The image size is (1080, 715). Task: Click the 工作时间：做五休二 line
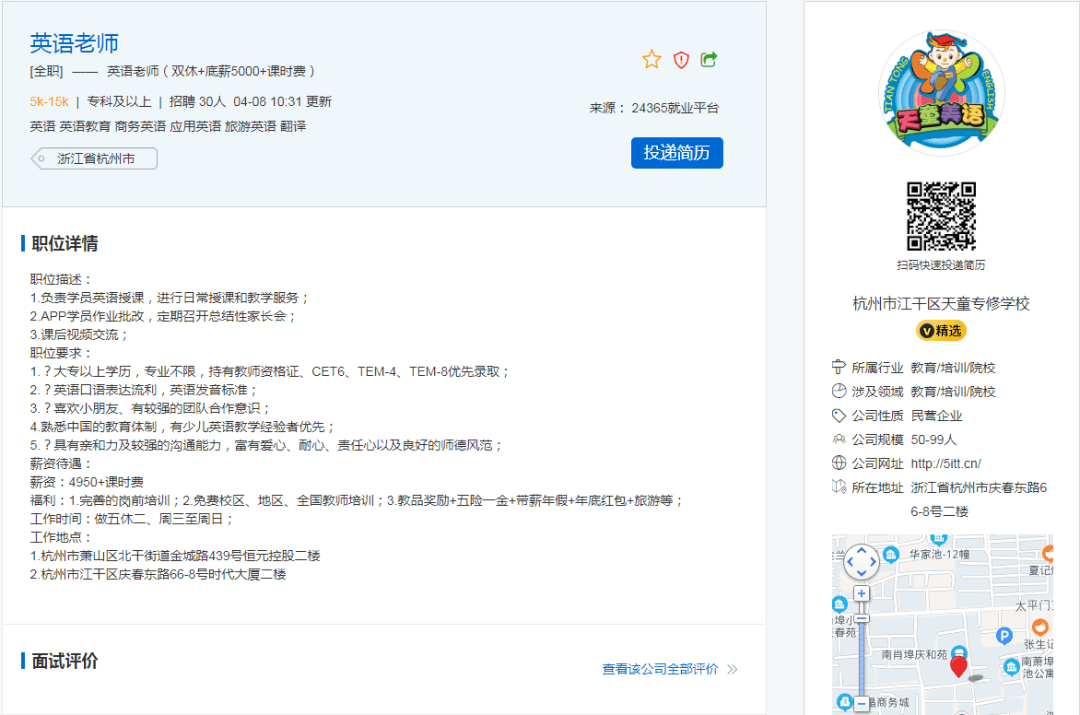132,519
